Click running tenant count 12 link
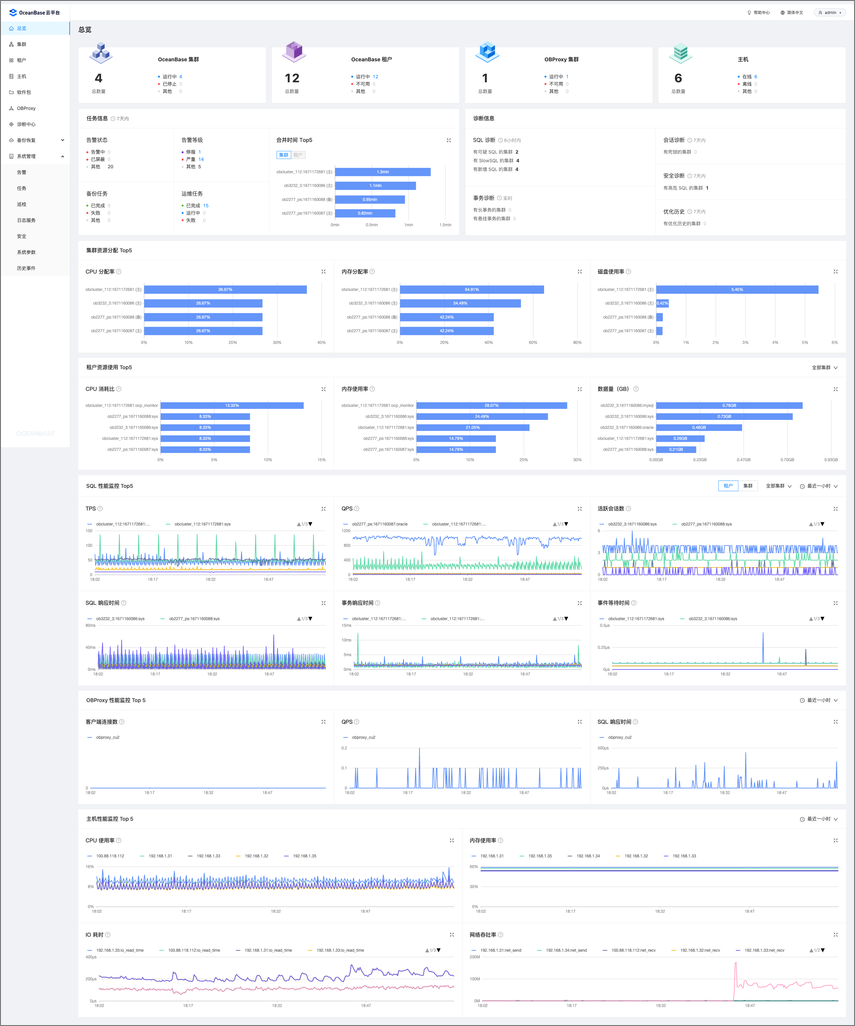The image size is (855, 1026). pos(375,77)
